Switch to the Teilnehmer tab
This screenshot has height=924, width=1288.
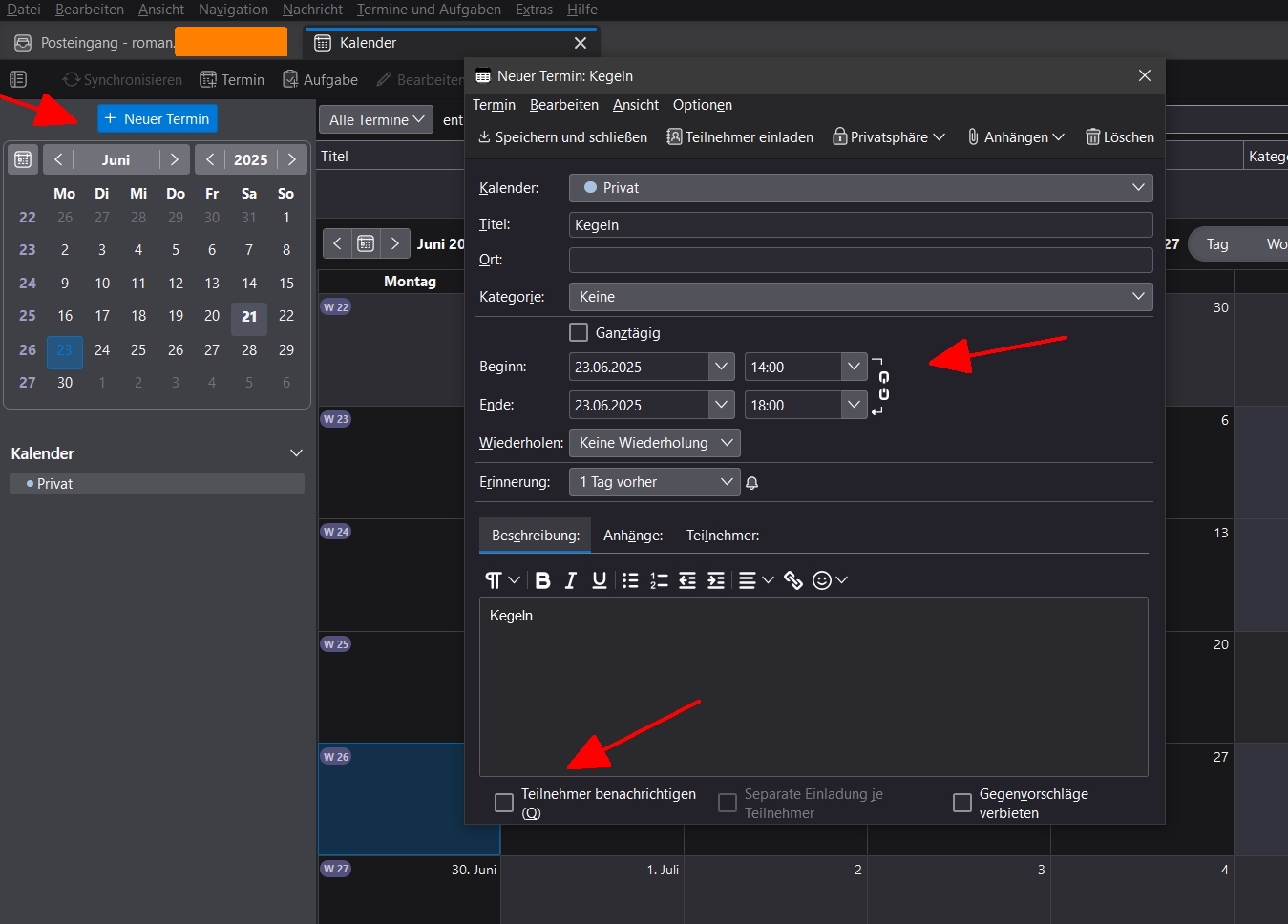[723, 535]
